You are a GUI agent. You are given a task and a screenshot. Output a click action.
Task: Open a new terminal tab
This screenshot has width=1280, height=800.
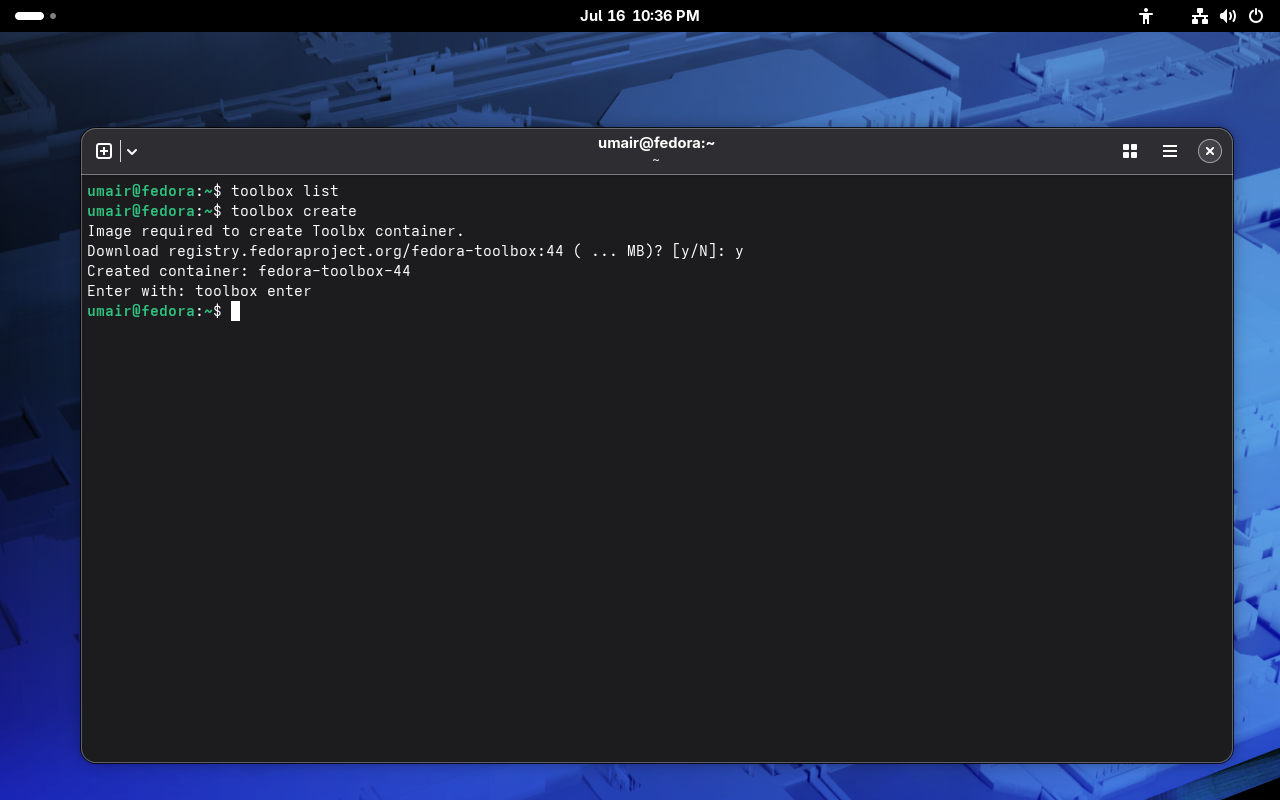(104, 151)
